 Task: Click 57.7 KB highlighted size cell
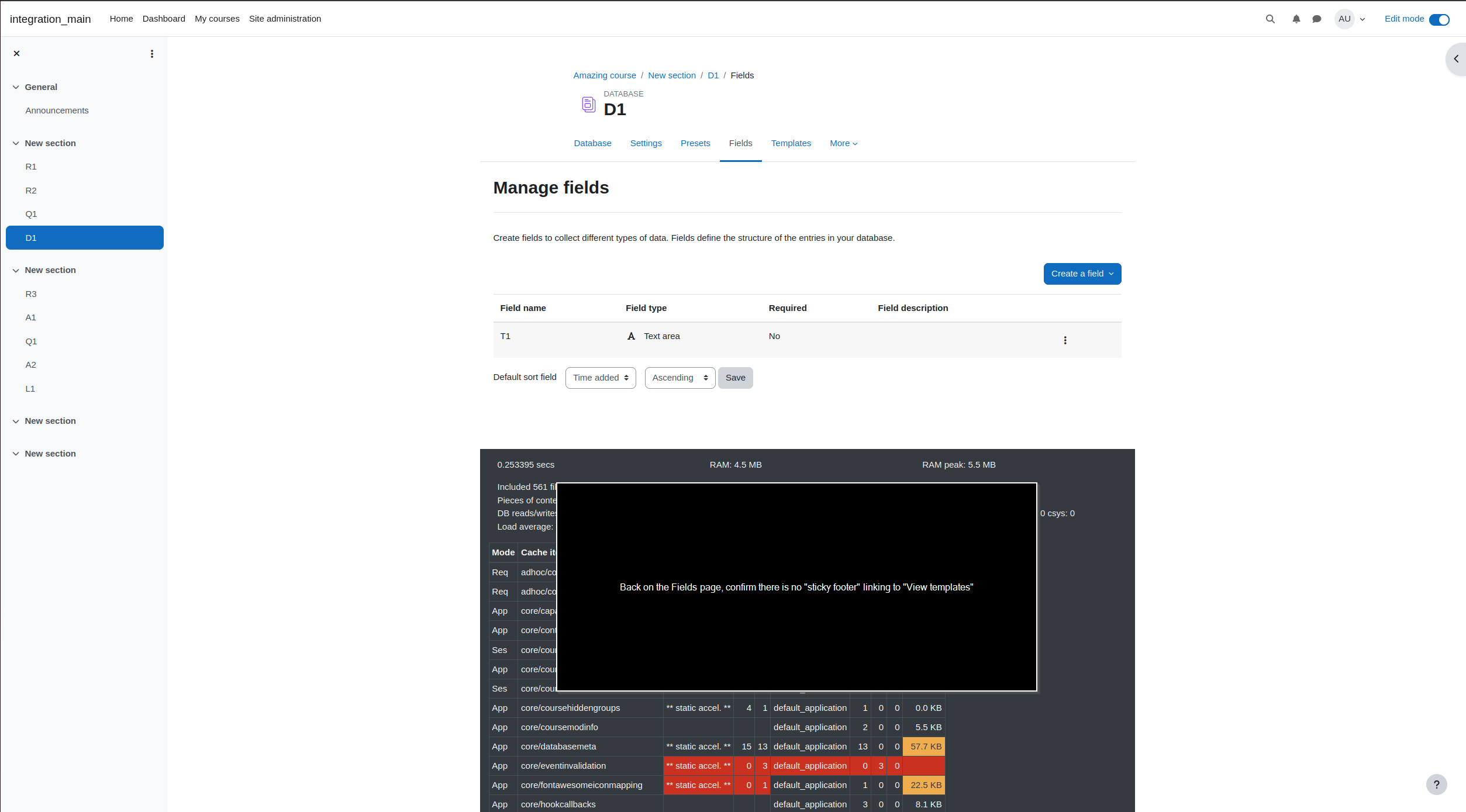[924, 747]
